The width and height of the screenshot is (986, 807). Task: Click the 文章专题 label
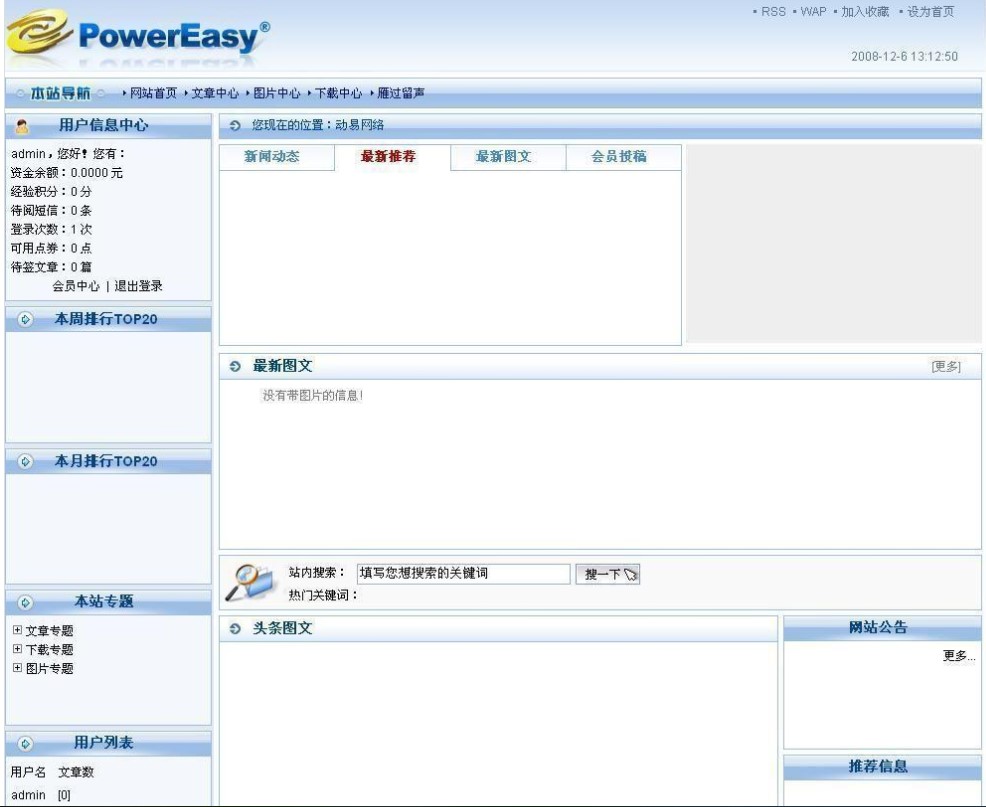[50, 631]
